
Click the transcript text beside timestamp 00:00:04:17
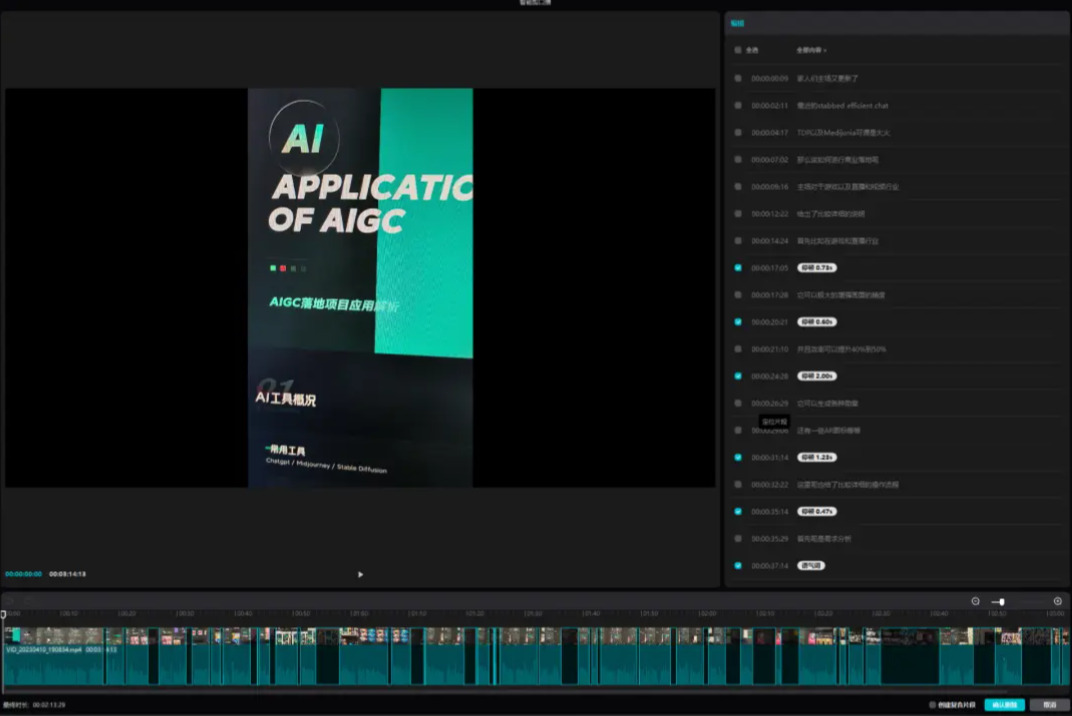click(843, 132)
